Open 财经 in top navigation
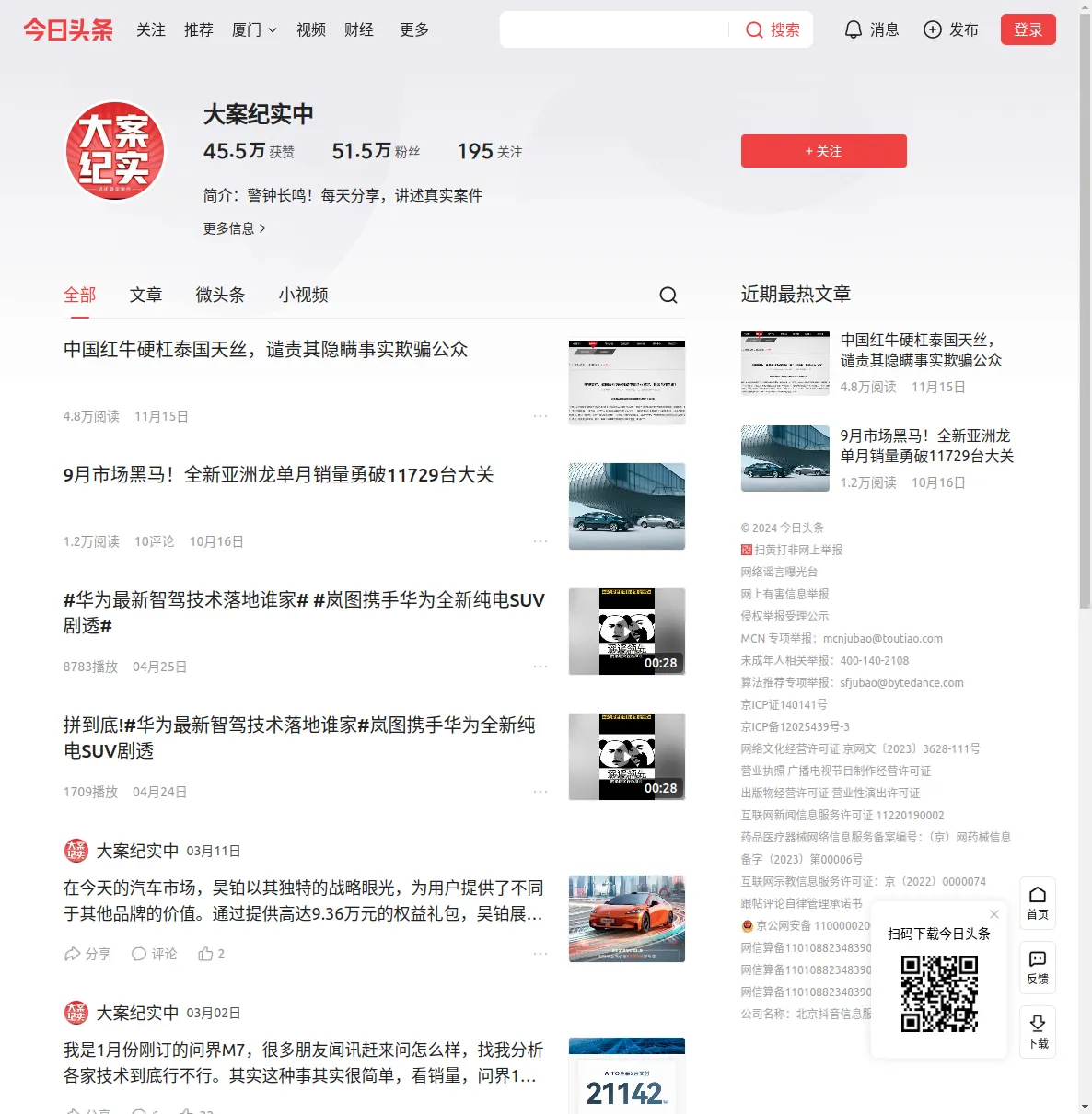The image size is (1092, 1114). click(359, 29)
